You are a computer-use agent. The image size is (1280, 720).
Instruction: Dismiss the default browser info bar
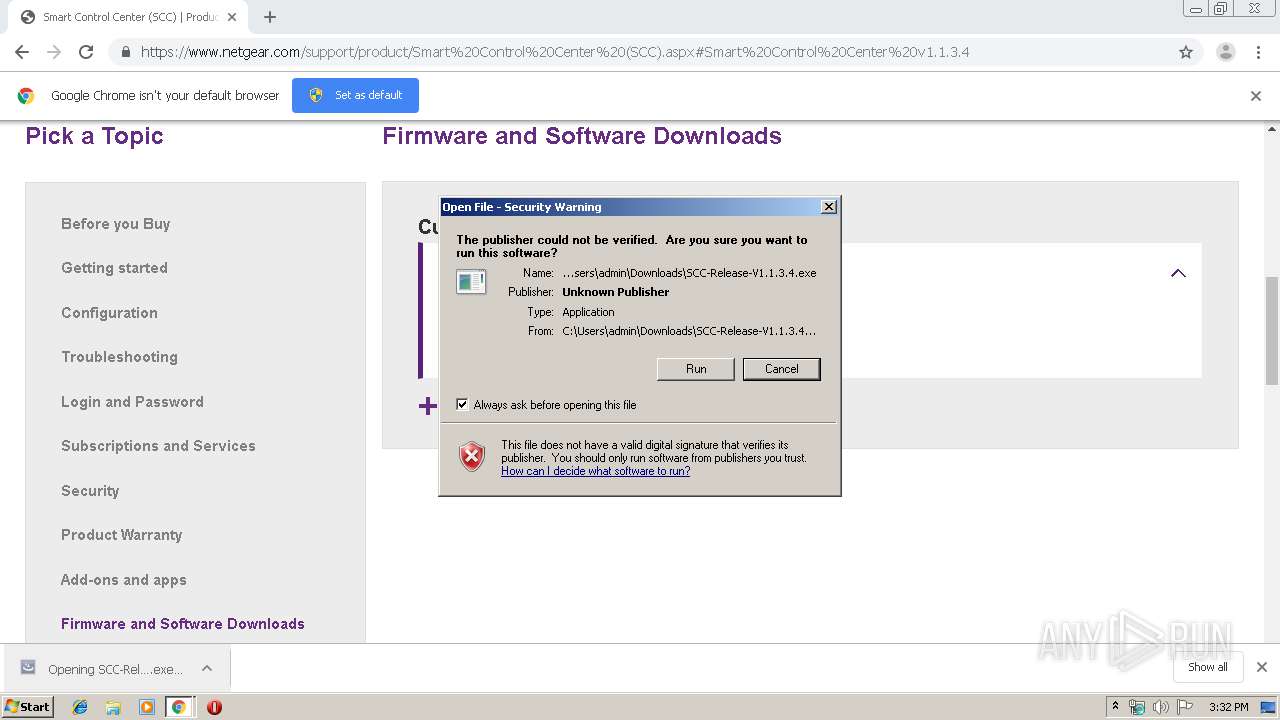(x=1256, y=96)
